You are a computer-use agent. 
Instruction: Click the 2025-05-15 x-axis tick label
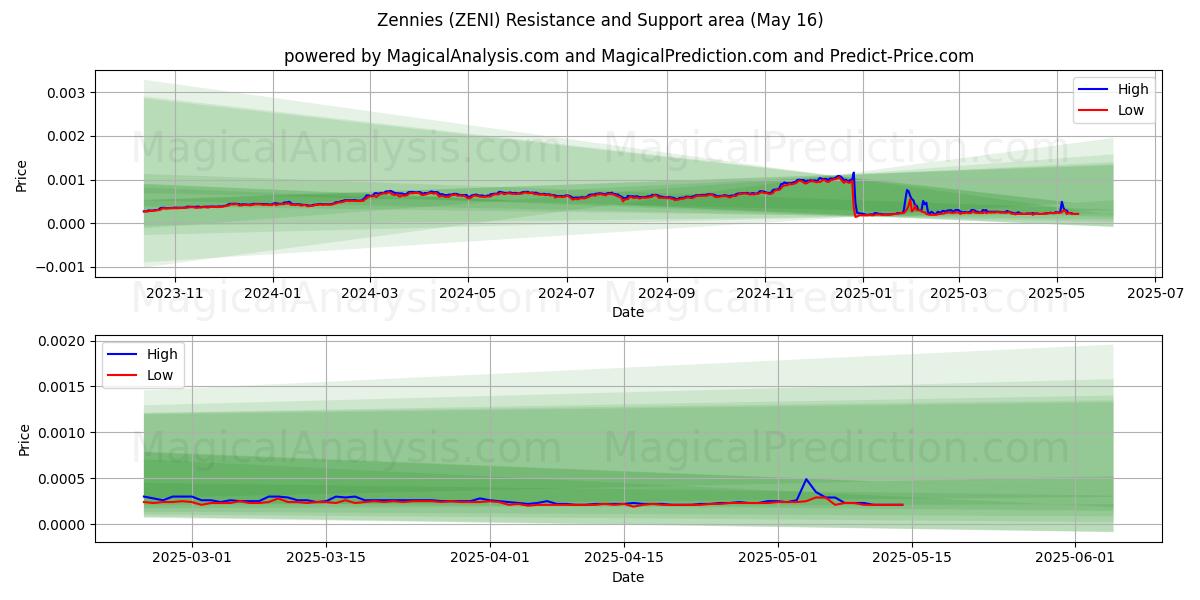911,559
